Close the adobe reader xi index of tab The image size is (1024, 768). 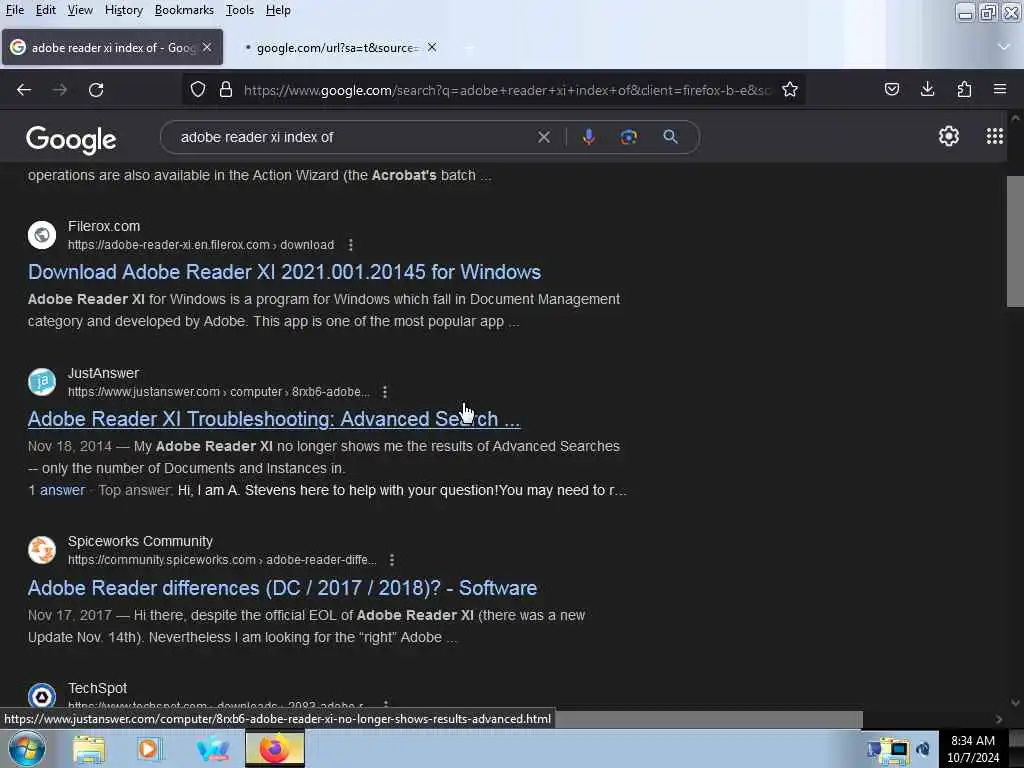[x=207, y=48]
